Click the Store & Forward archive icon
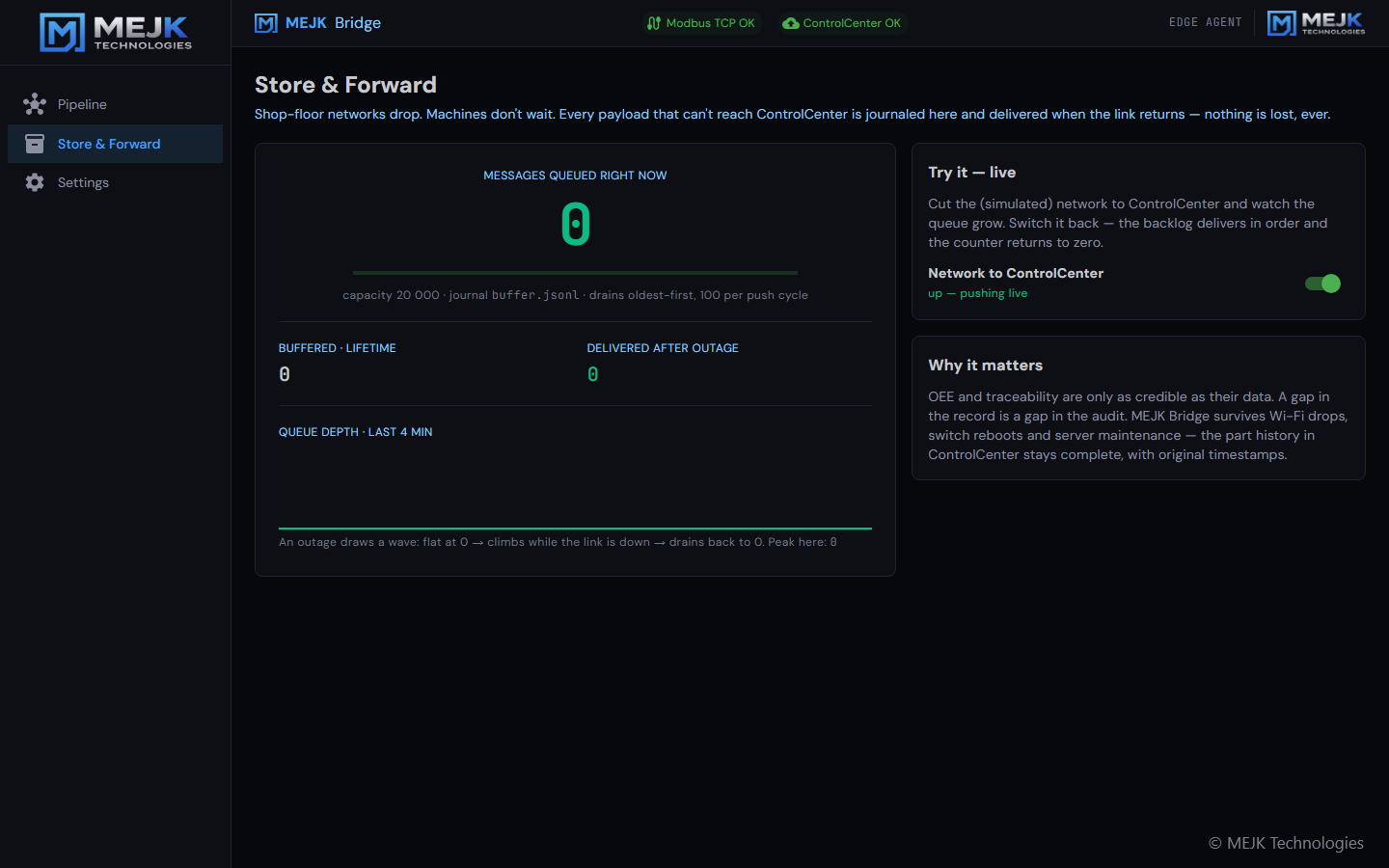The image size is (1389, 868). (35, 144)
